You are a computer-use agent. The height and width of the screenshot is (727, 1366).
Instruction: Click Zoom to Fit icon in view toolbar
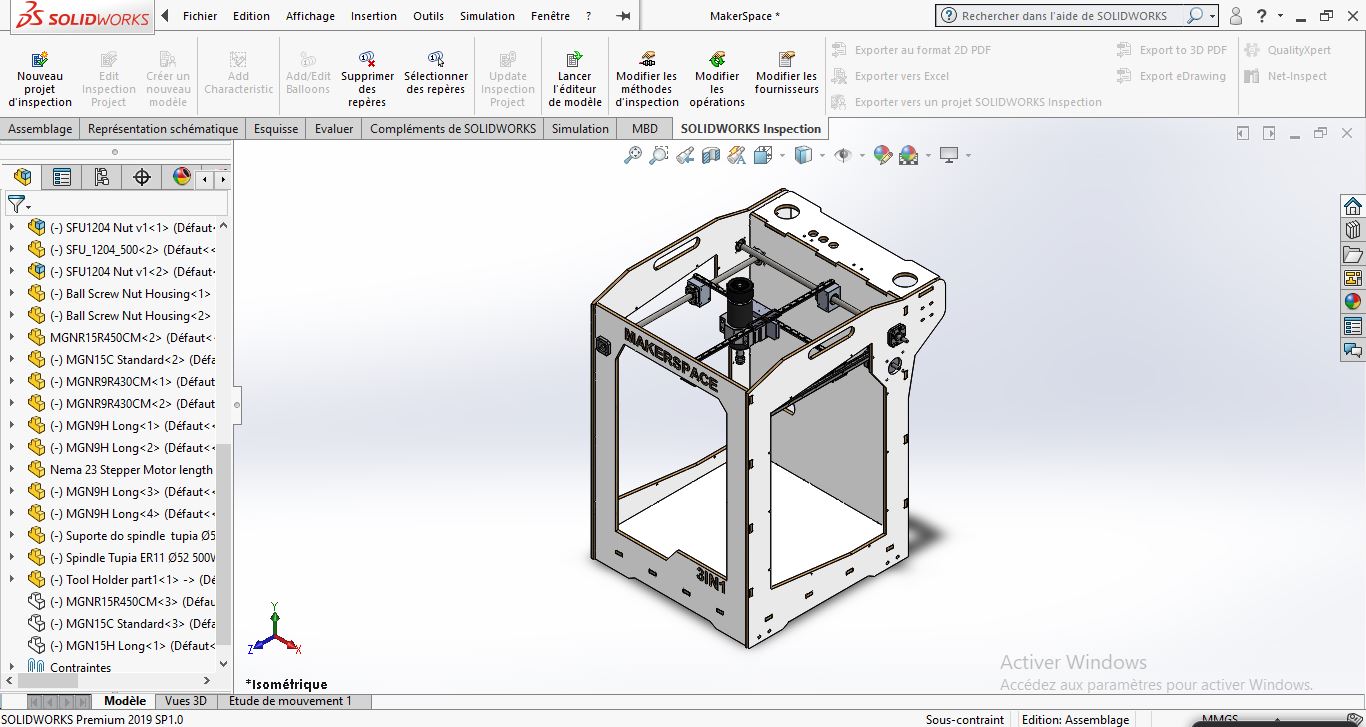click(x=632, y=155)
